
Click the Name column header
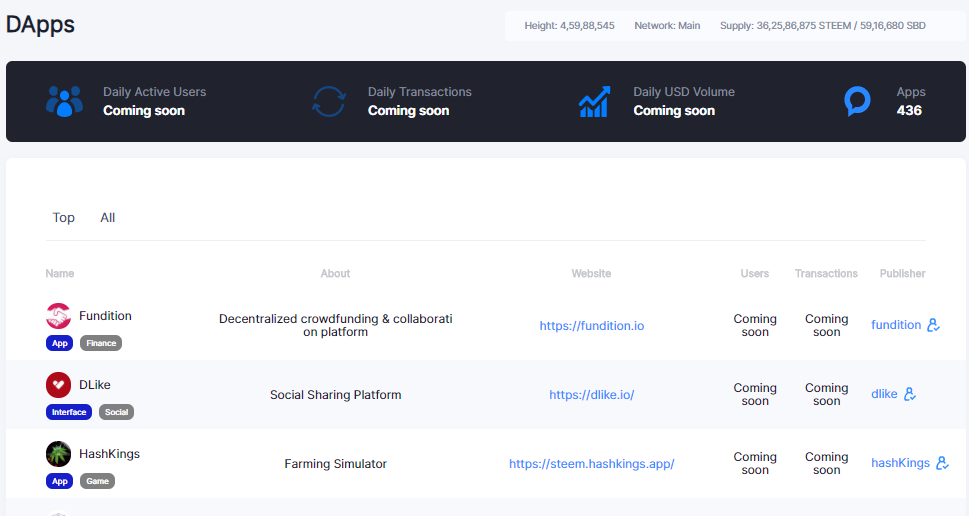pos(60,274)
